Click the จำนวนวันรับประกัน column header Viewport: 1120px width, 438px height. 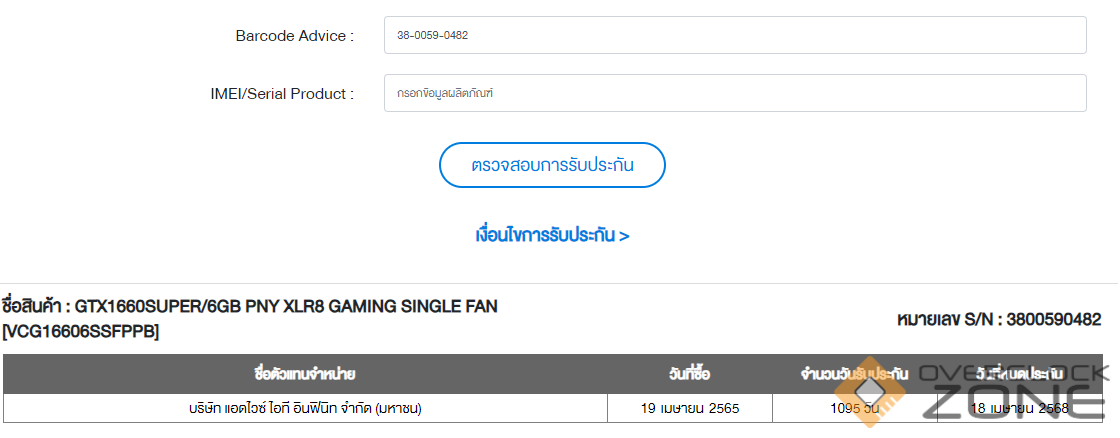tap(853, 374)
